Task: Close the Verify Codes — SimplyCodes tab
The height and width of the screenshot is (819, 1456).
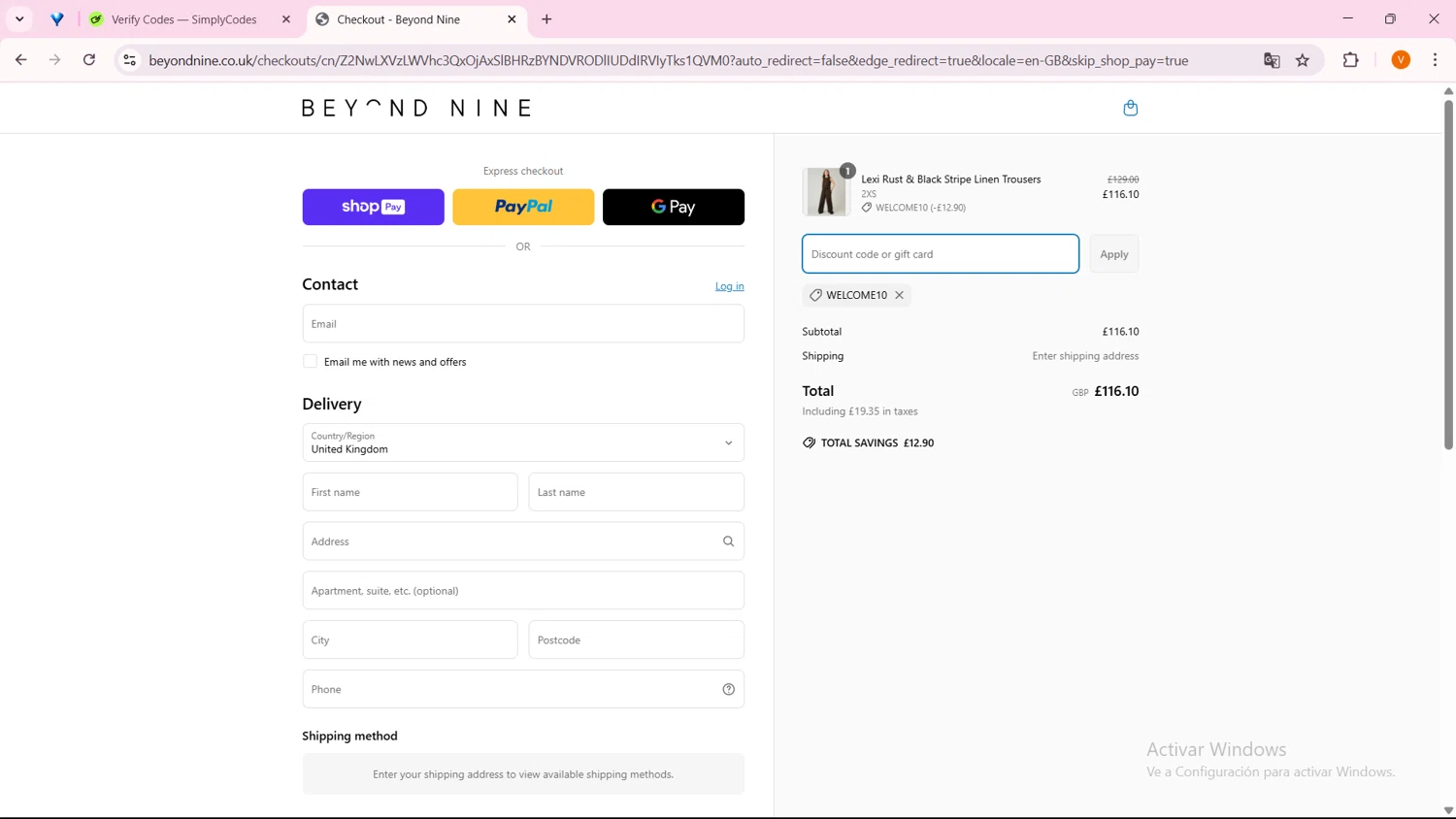Action: click(x=286, y=19)
